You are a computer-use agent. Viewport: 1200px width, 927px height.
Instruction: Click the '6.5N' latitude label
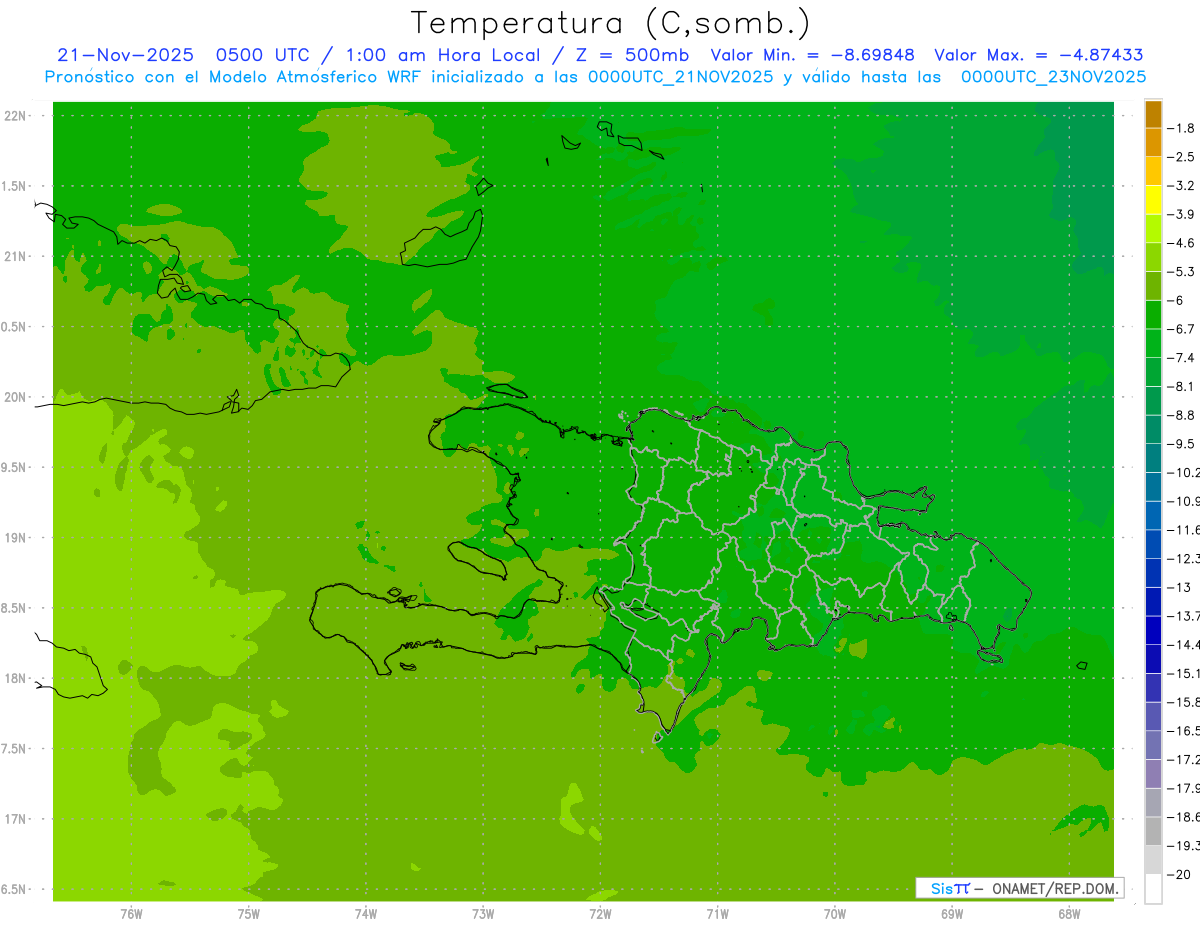(x=15, y=890)
